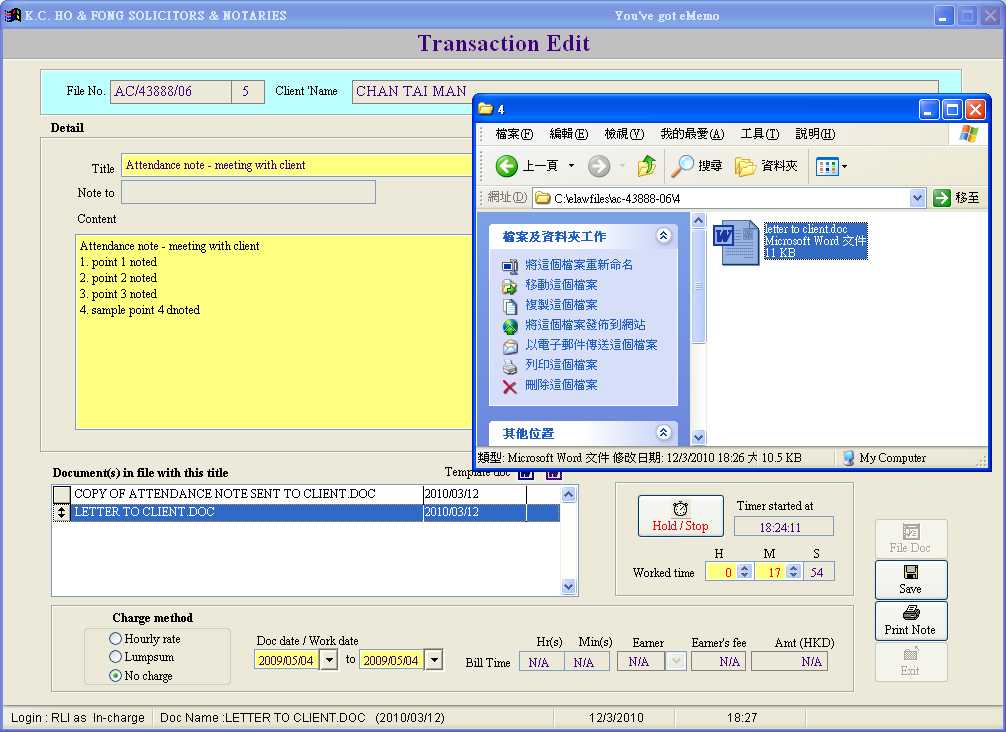This screenshot has height=732, width=1006.
Task: Open the Views button dropdown in Explorer
Action: click(844, 167)
